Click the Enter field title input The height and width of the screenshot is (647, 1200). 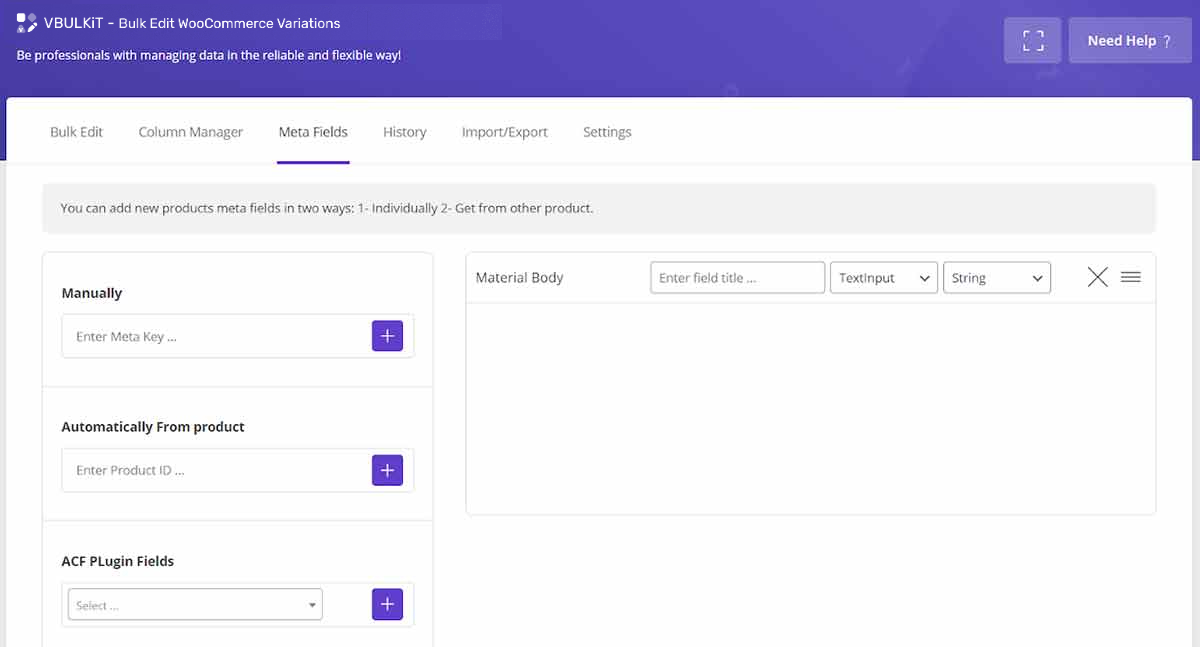pyautogui.click(x=737, y=278)
